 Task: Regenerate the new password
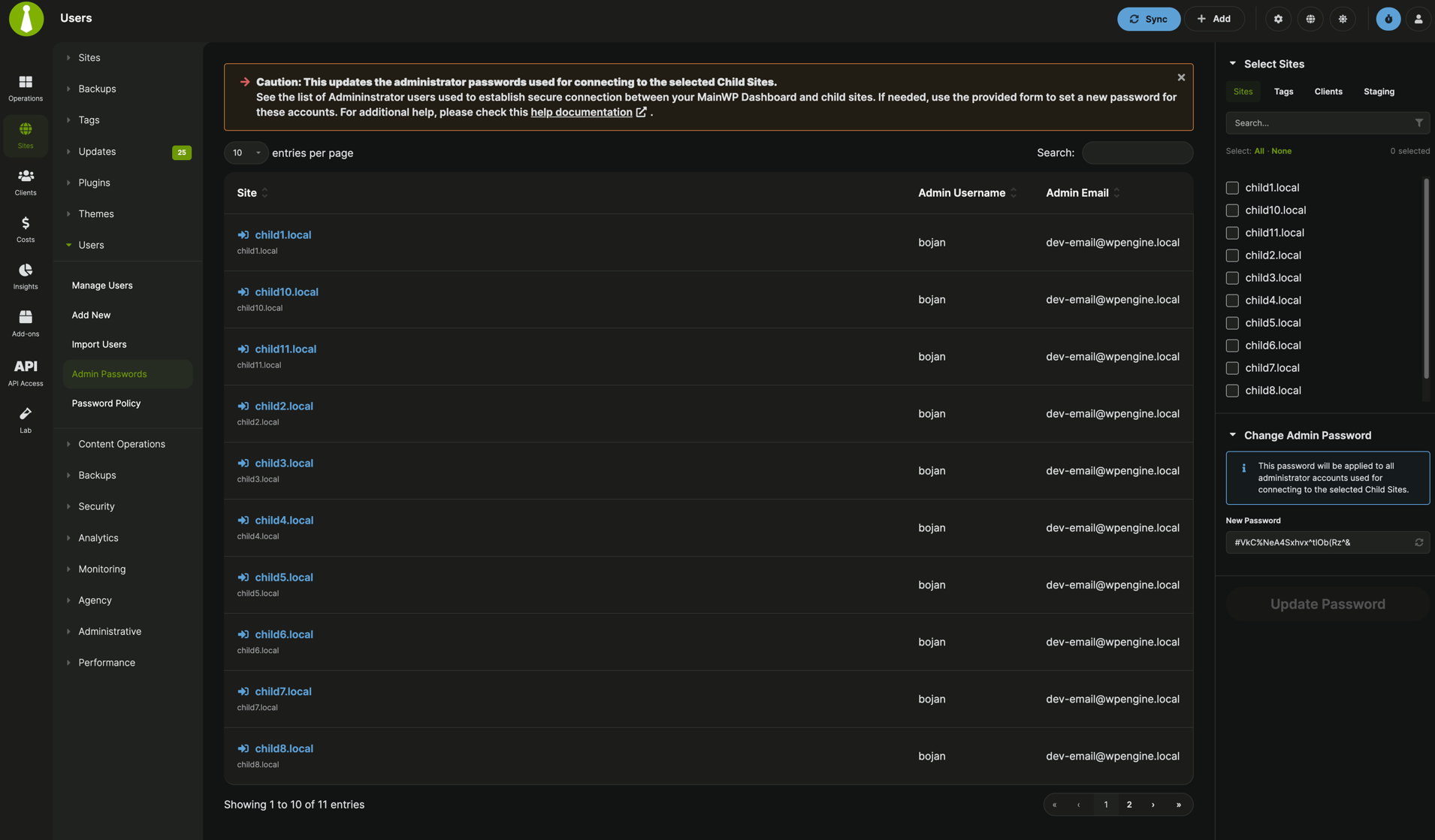[x=1418, y=542]
